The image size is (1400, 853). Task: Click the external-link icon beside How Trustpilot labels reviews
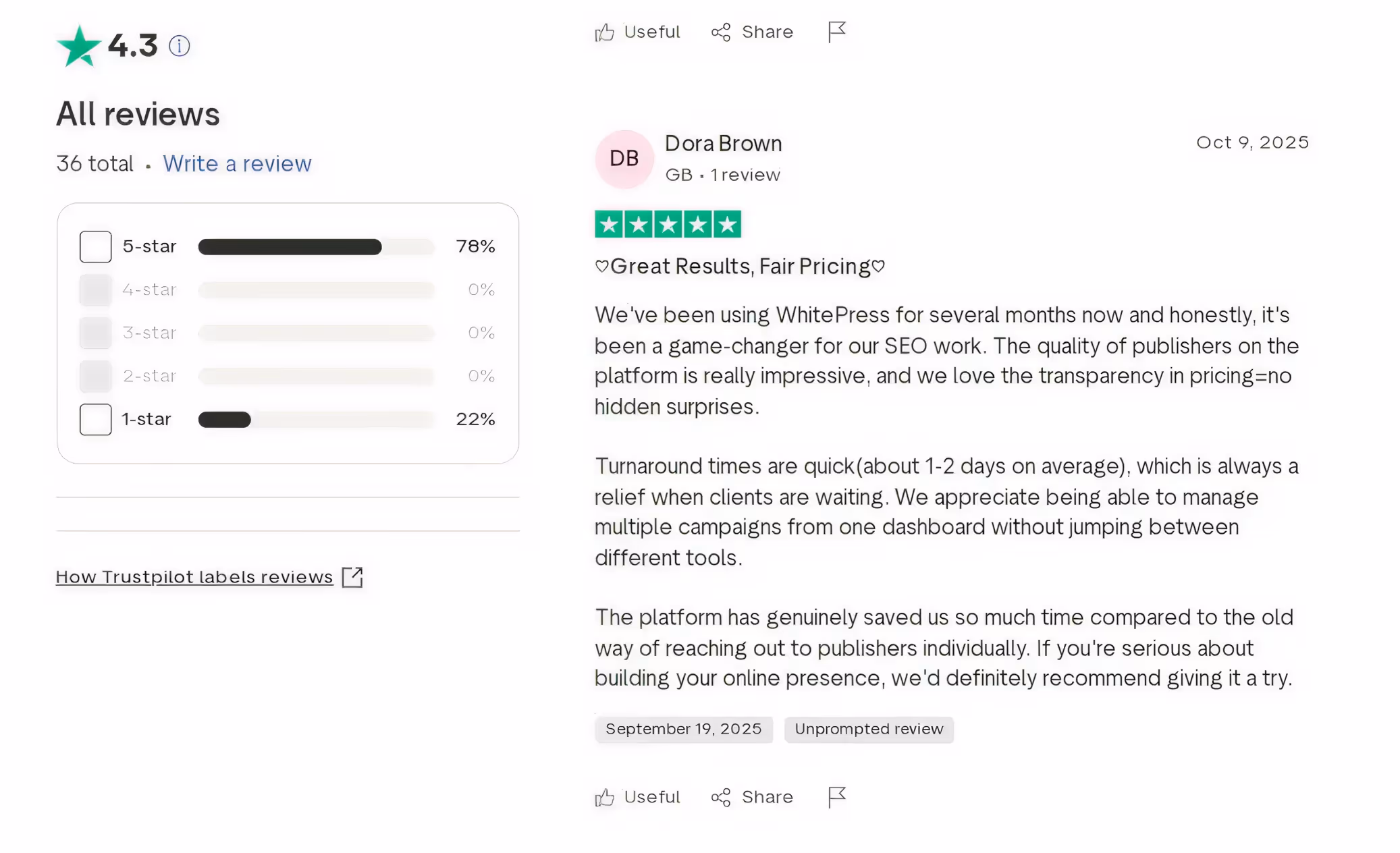pyautogui.click(x=353, y=577)
